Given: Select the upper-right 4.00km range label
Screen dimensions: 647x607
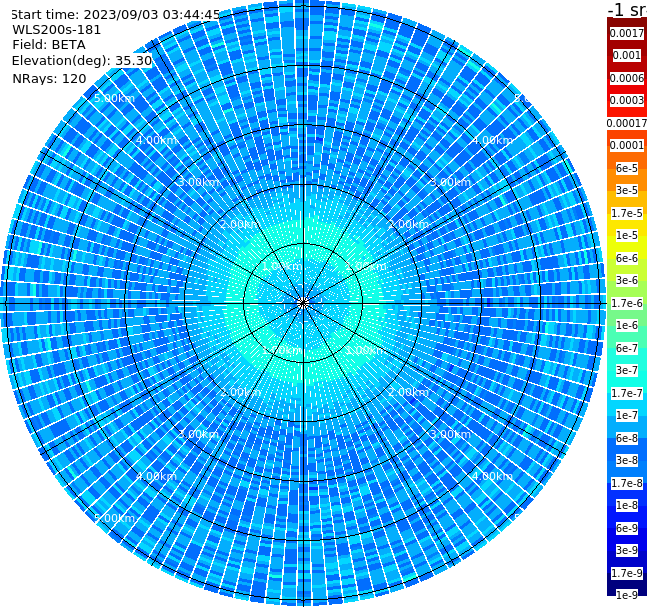Looking at the screenshot, I should click(492, 140).
